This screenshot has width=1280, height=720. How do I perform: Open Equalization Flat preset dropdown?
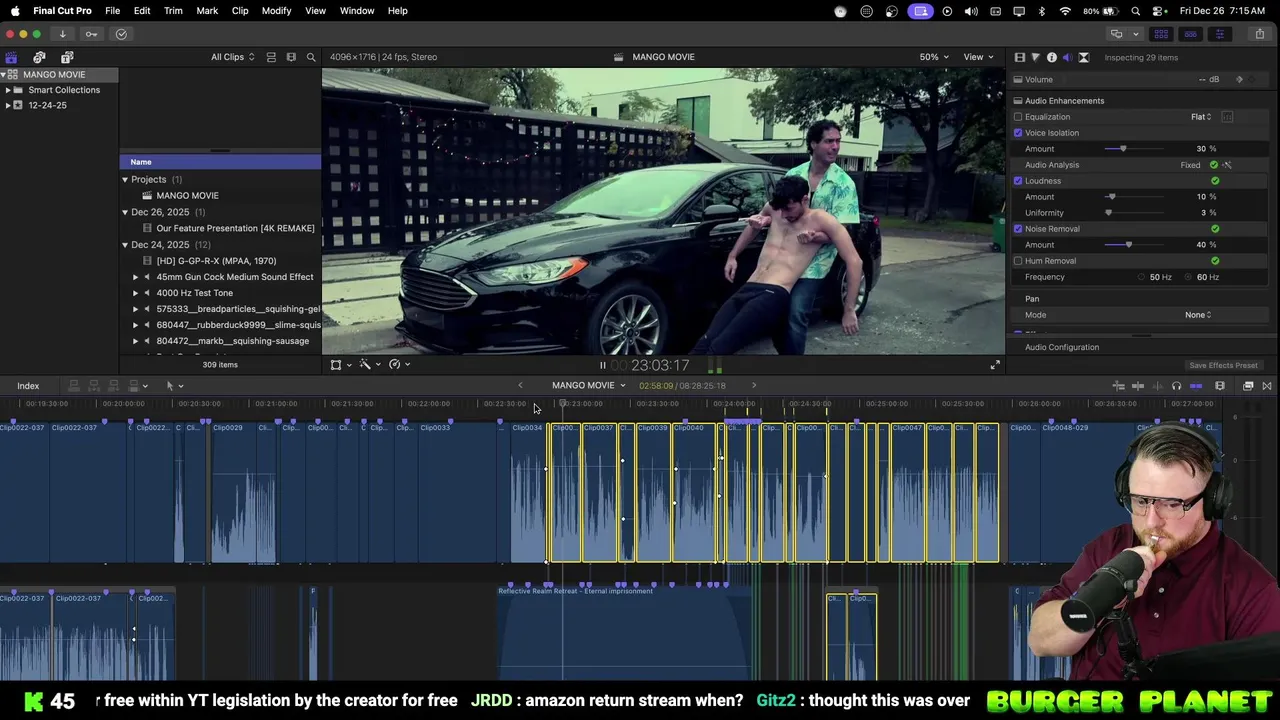coord(1201,117)
